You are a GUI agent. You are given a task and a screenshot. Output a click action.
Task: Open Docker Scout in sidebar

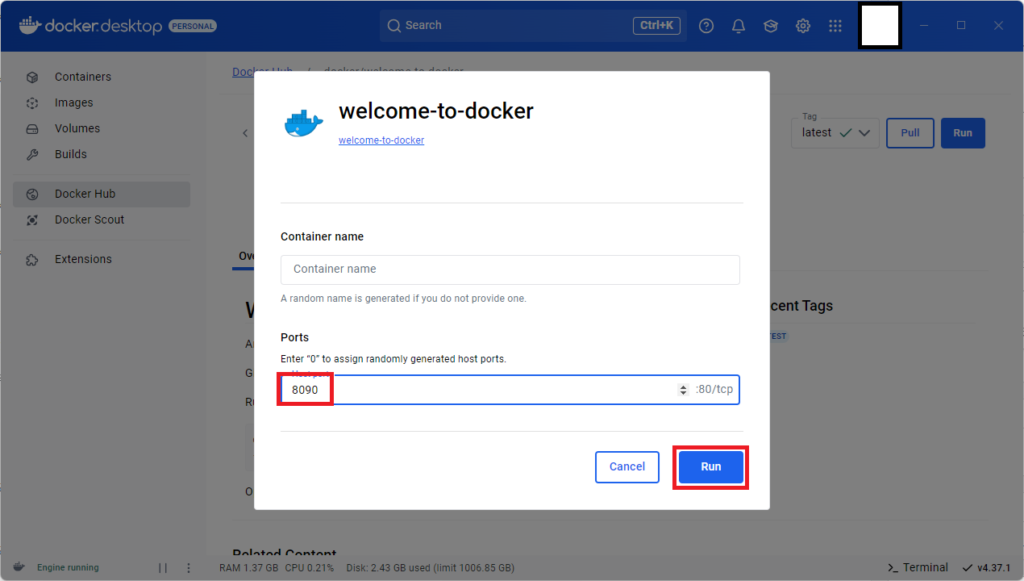[x=101, y=220]
